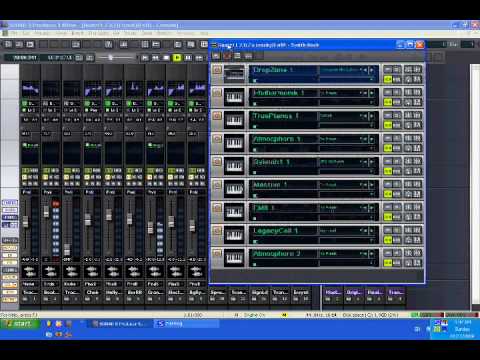
Task: Toggle the connection button left of DropZone 1
Action: [217, 70]
